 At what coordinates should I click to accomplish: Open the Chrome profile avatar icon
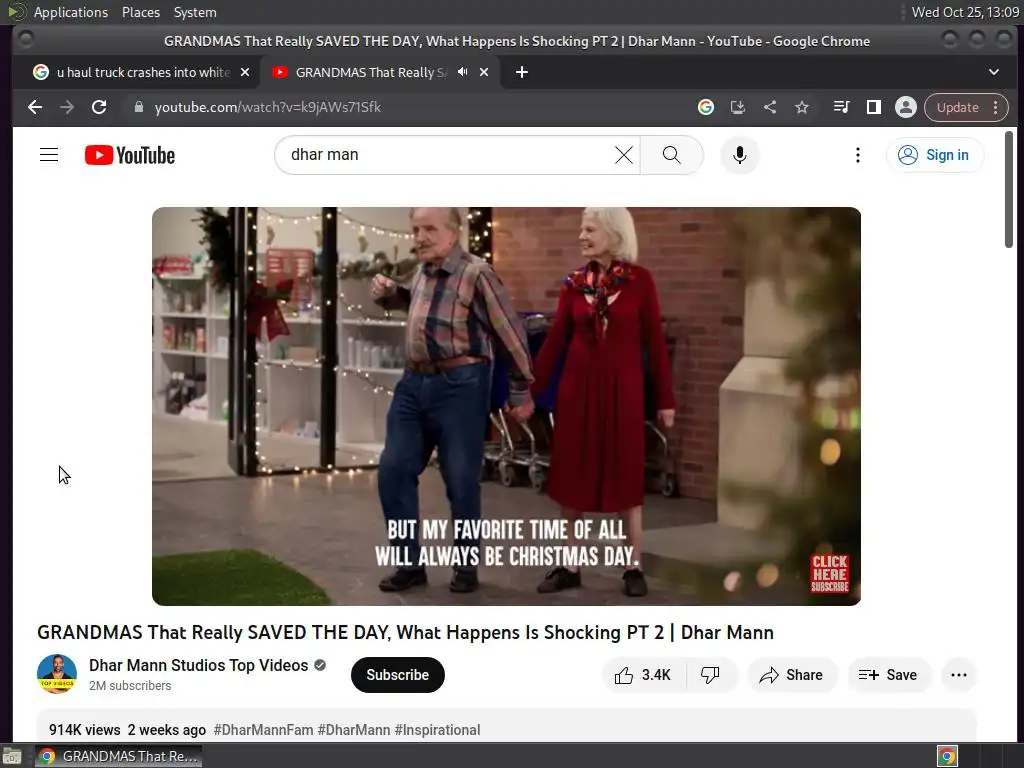click(x=906, y=107)
